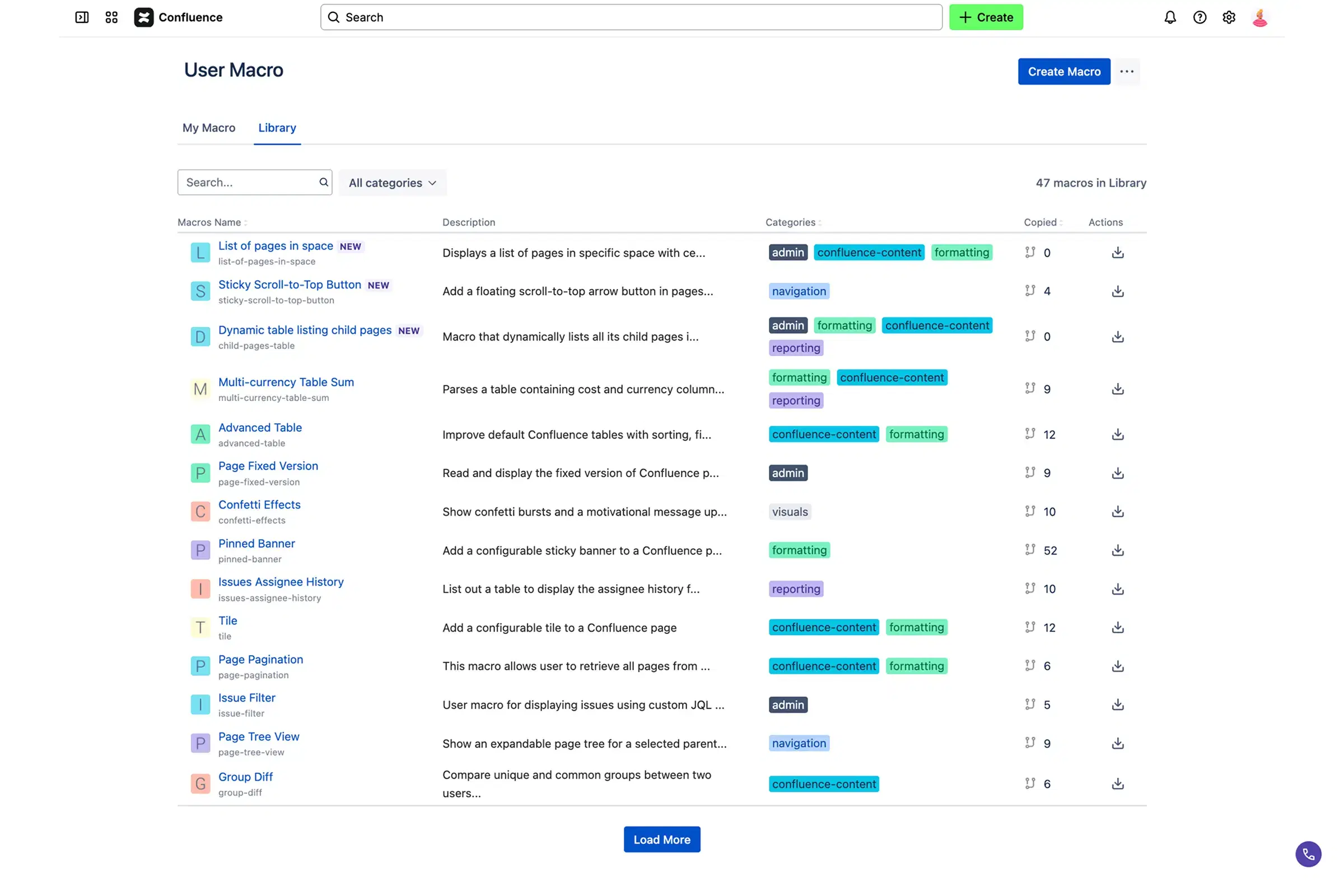Image resolution: width=1344 pixels, height=896 pixels.
Task: Open the Tile macro link
Action: [228, 621]
